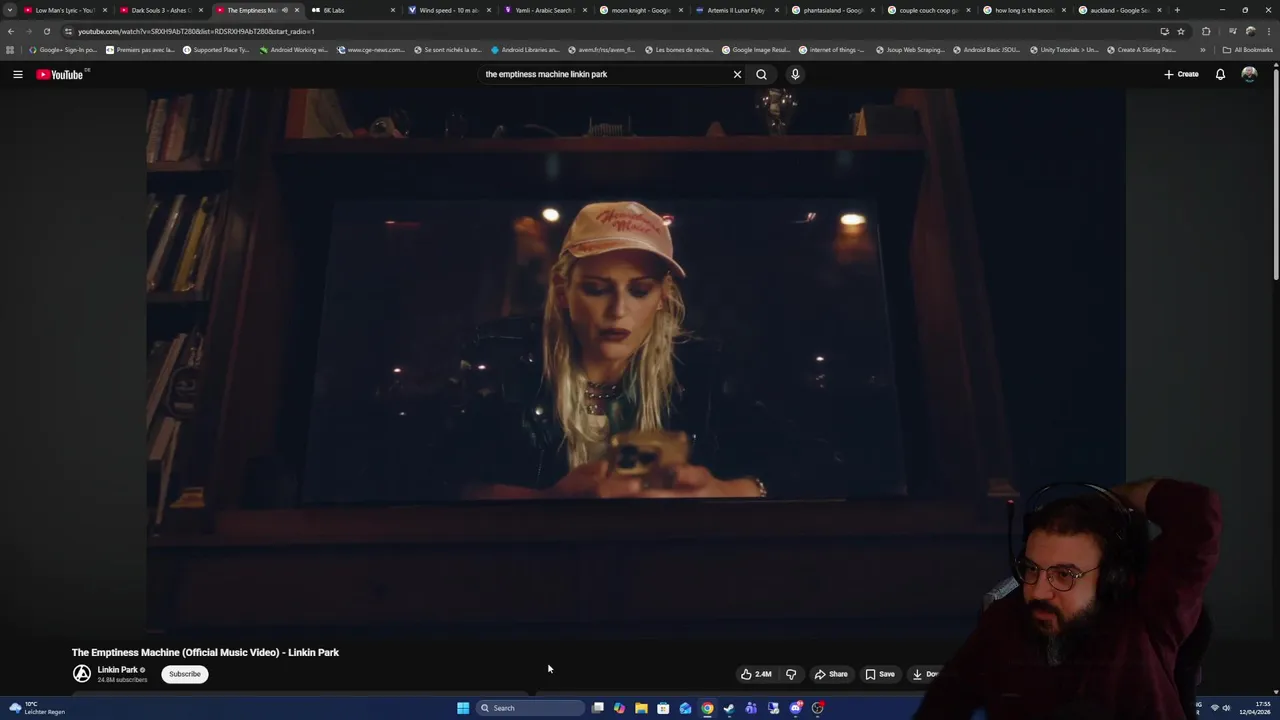This screenshot has height=720, width=1280.
Task: Clear the YouTube search query
Action: [737, 74]
